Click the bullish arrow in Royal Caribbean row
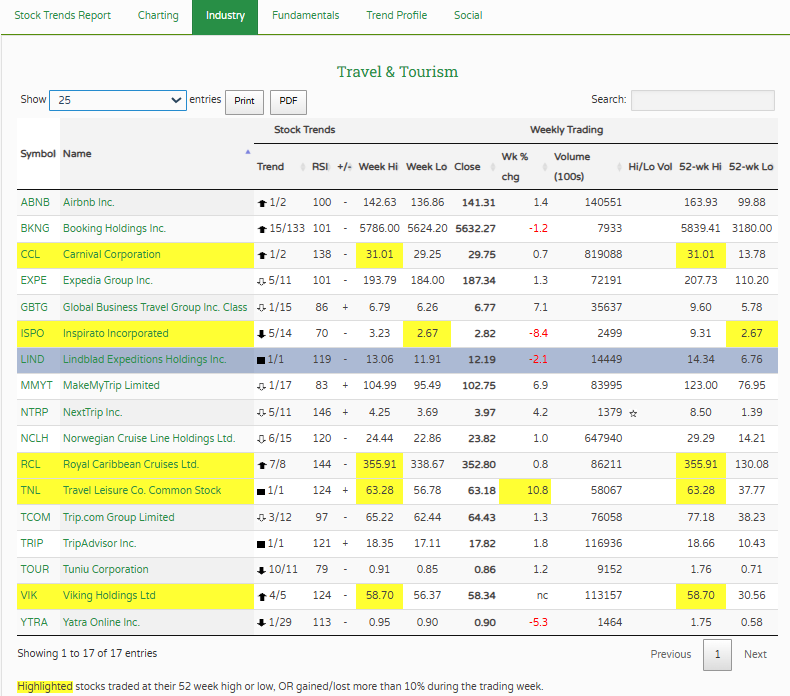This screenshot has width=790, height=696. [x=261, y=465]
